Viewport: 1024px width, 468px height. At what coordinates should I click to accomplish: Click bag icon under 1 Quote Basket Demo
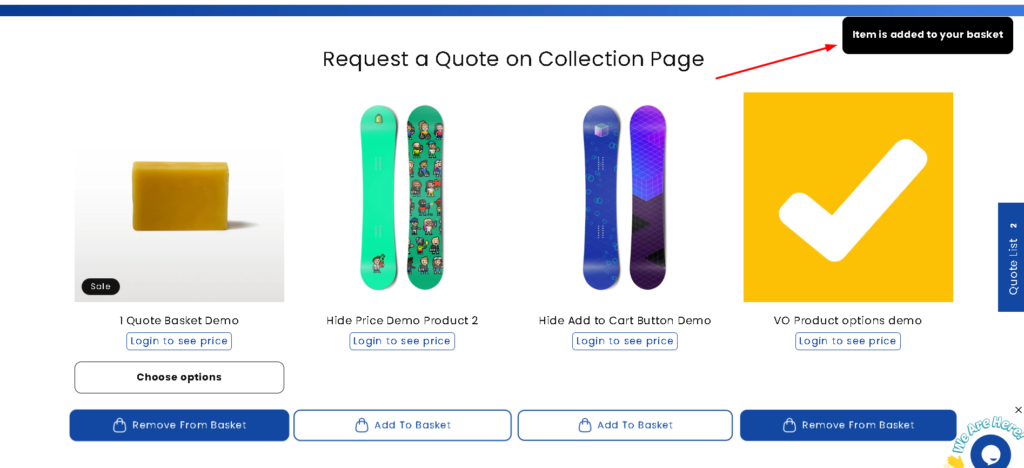tap(120, 425)
